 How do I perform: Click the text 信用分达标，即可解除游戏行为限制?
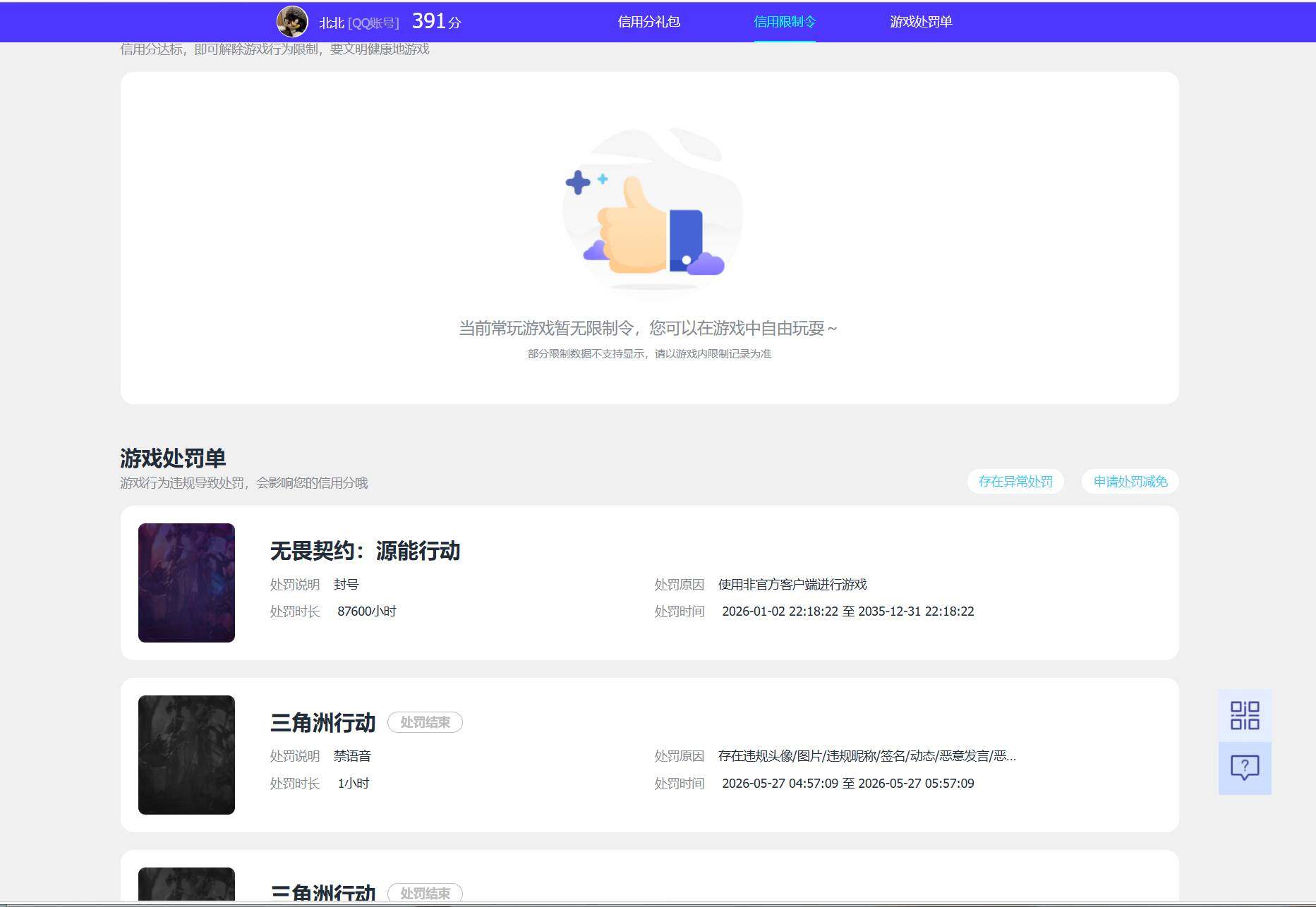pyautogui.click(x=274, y=49)
